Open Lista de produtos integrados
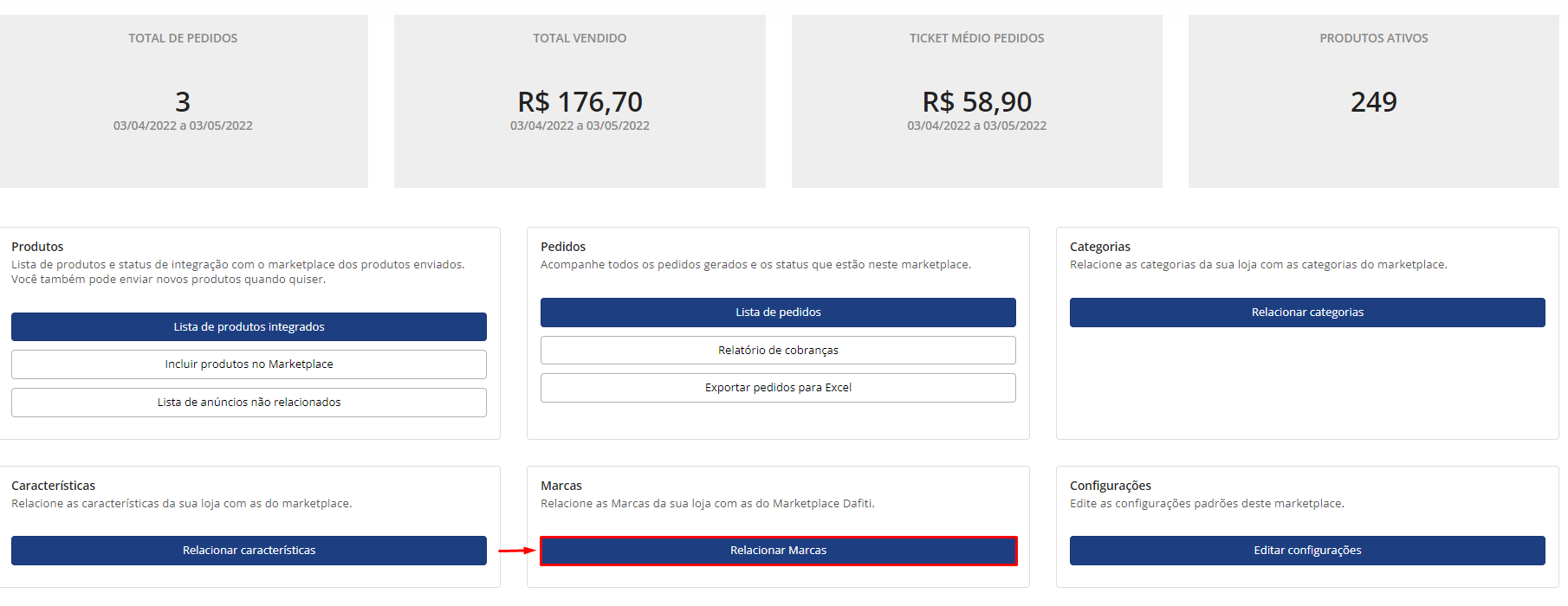 click(249, 326)
